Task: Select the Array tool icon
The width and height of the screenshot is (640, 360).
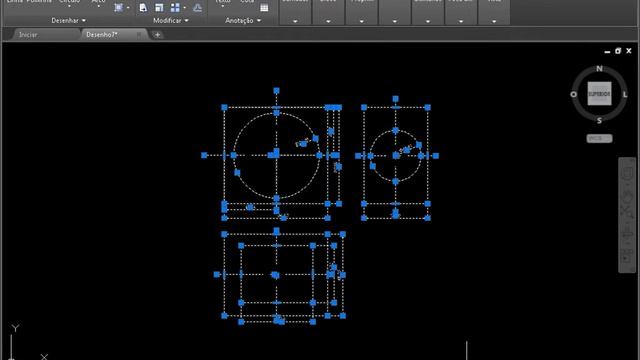Action: (x=175, y=7)
